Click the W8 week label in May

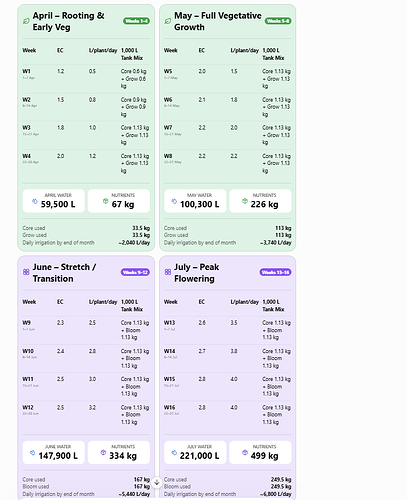(x=168, y=156)
